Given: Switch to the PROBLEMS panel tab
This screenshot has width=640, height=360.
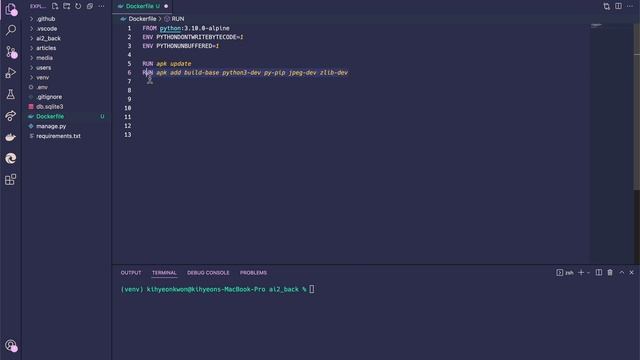Looking at the screenshot, I should click(253, 273).
